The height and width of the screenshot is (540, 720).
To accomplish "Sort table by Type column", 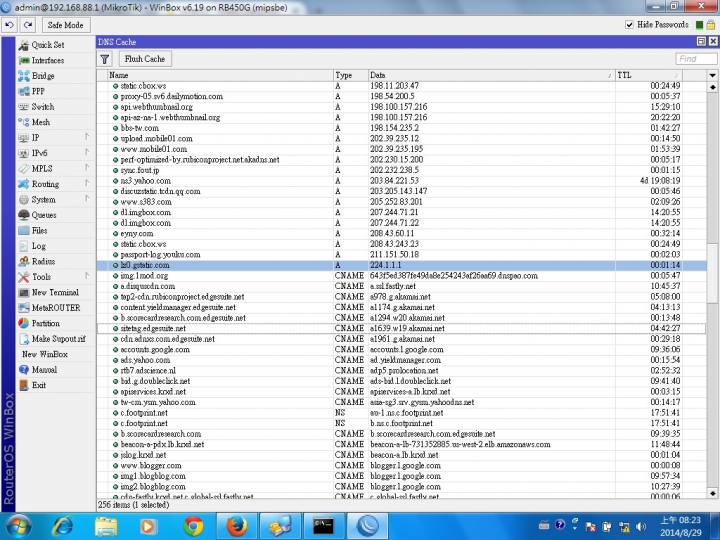I will point(351,75).
